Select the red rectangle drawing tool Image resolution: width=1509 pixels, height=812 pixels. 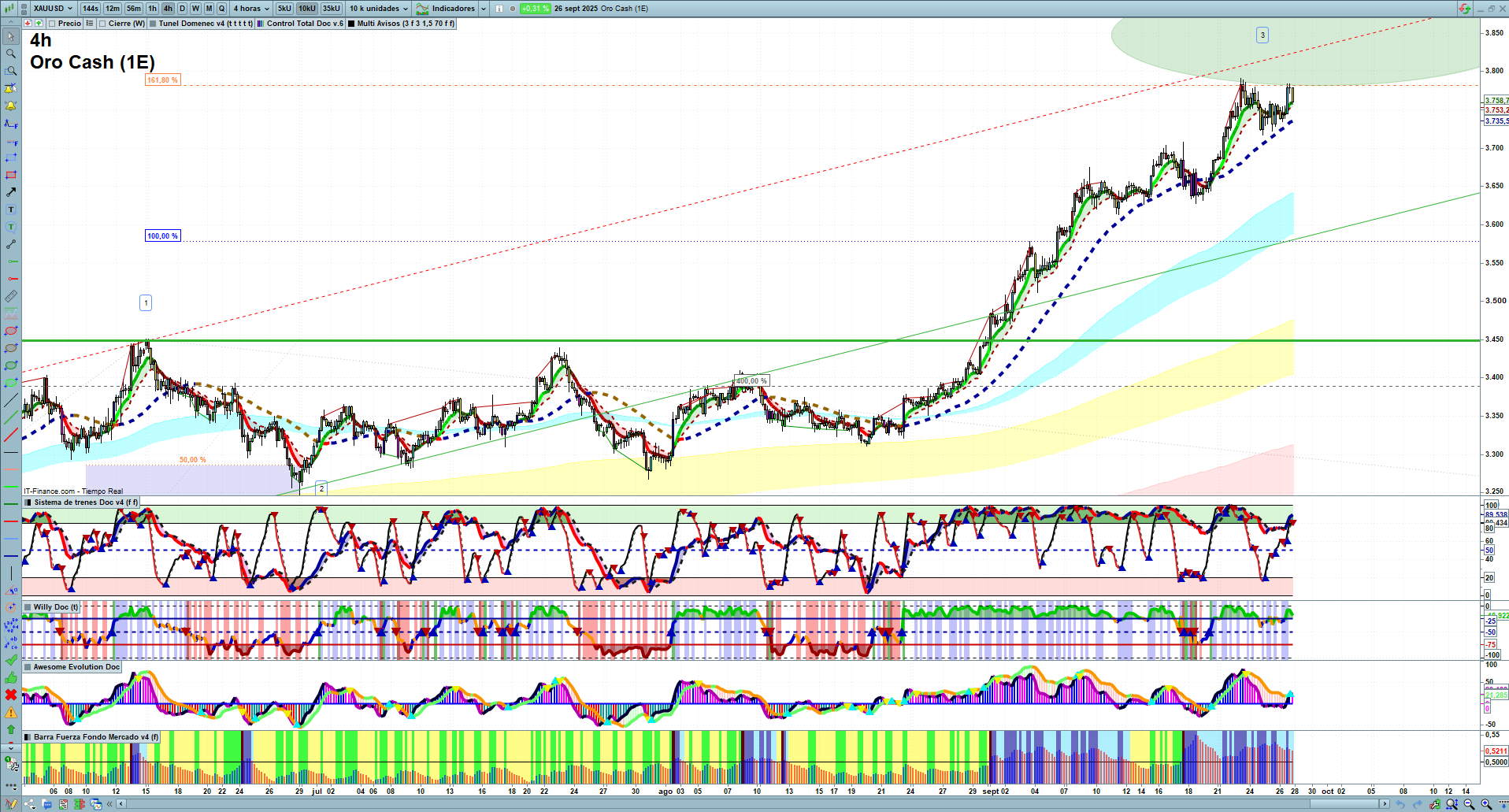click(11, 175)
